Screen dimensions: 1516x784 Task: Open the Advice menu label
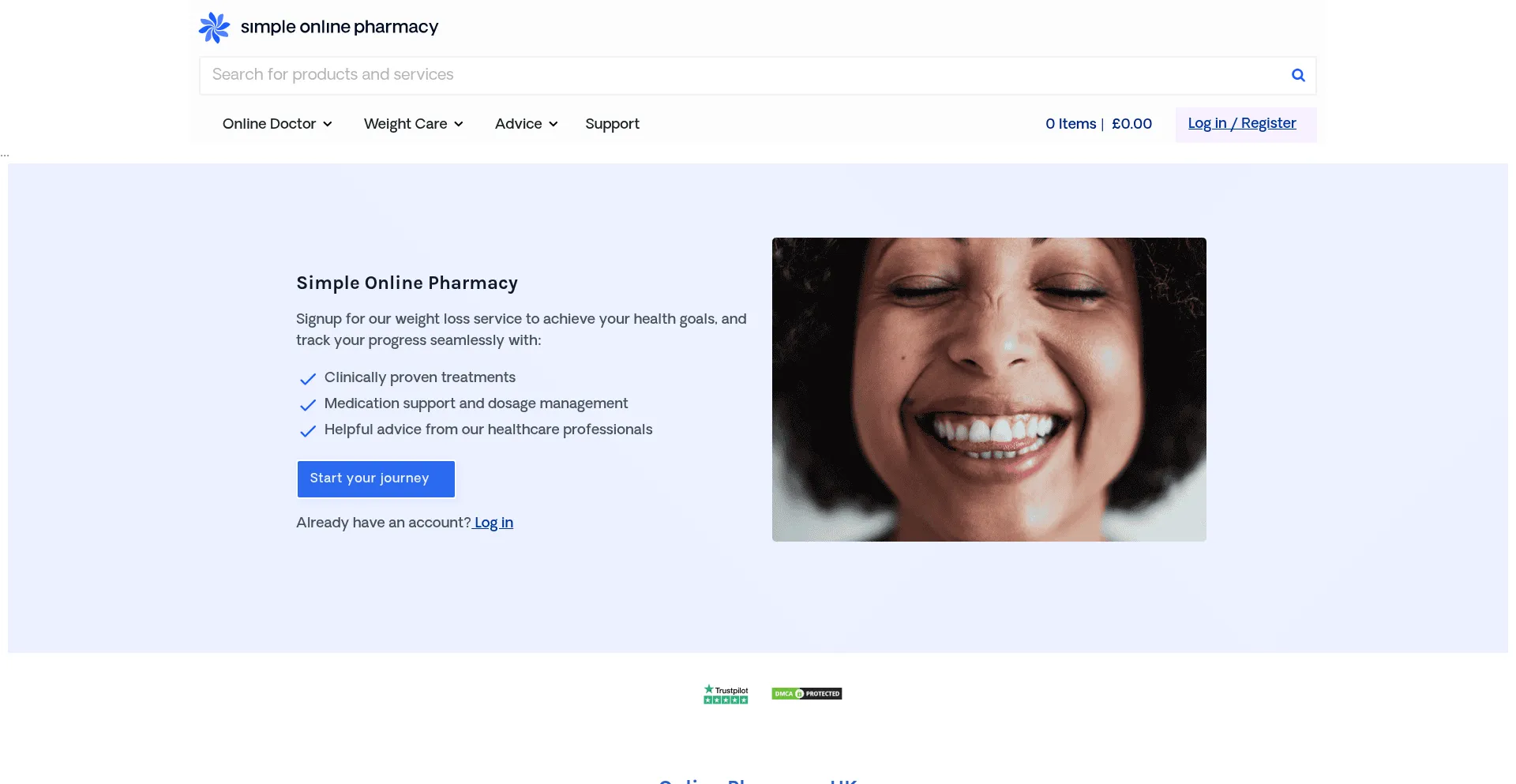[519, 124]
